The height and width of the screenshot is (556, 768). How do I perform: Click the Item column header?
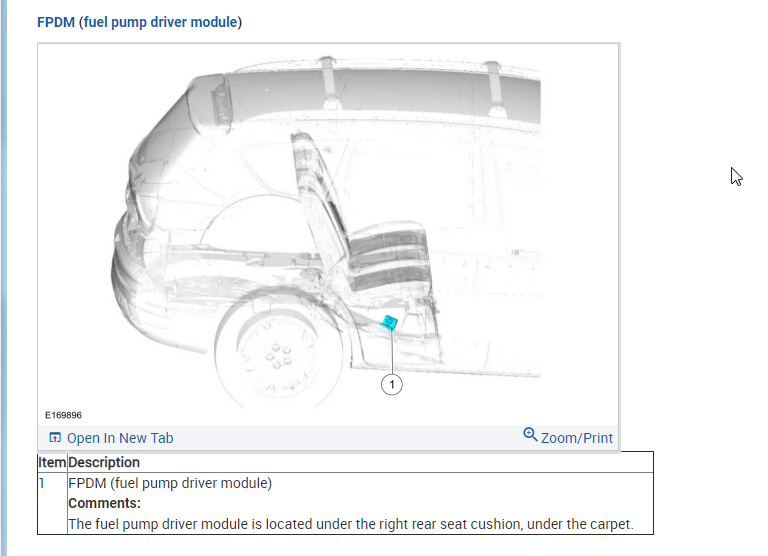(52, 462)
